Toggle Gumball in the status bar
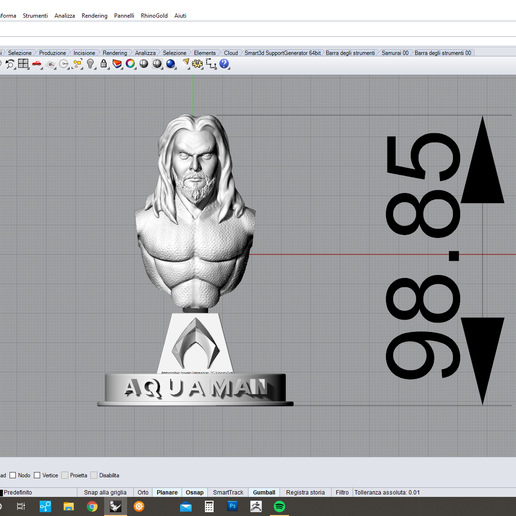This screenshot has width=516, height=516. tap(264, 492)
